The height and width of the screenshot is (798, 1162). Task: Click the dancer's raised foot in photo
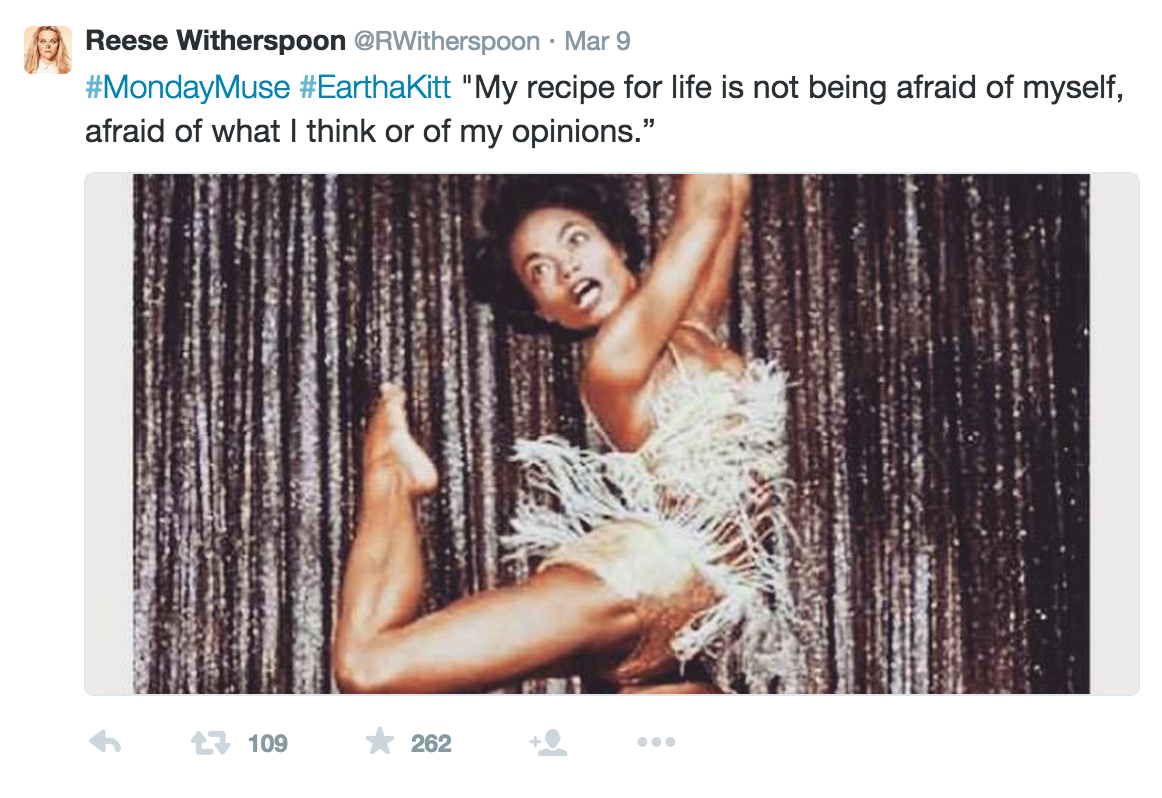point(398,437)
